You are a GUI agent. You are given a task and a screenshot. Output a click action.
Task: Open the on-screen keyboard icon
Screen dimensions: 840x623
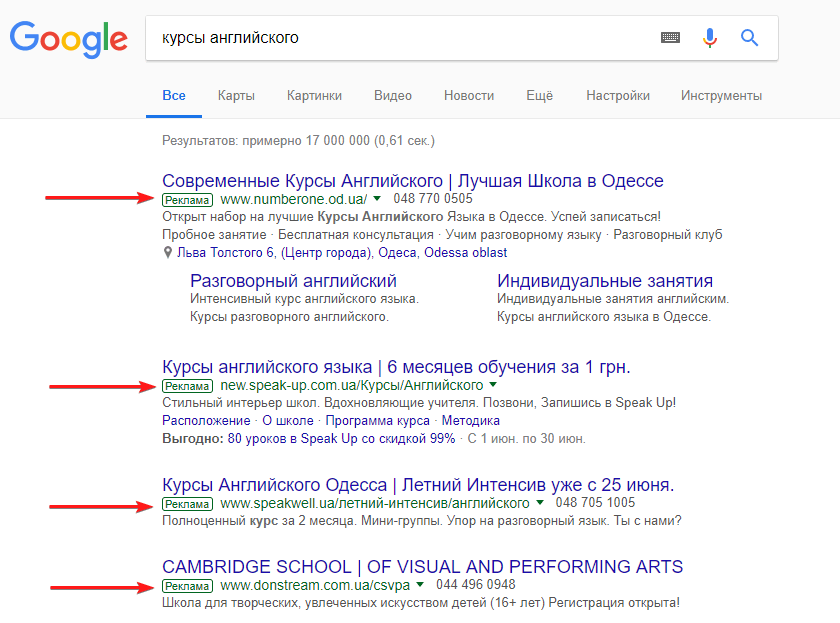(670, 37)
